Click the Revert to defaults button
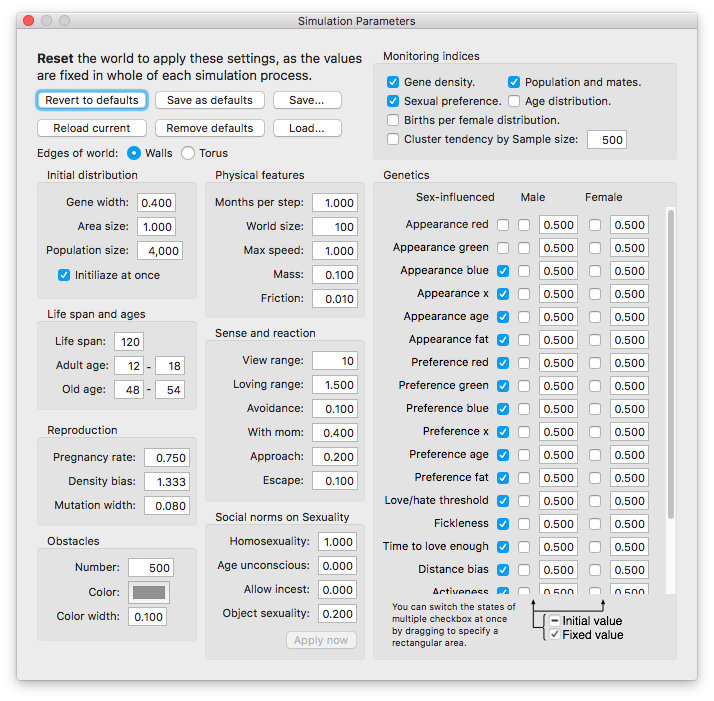The width and height of the screenshot is (714, 701). 92,100
